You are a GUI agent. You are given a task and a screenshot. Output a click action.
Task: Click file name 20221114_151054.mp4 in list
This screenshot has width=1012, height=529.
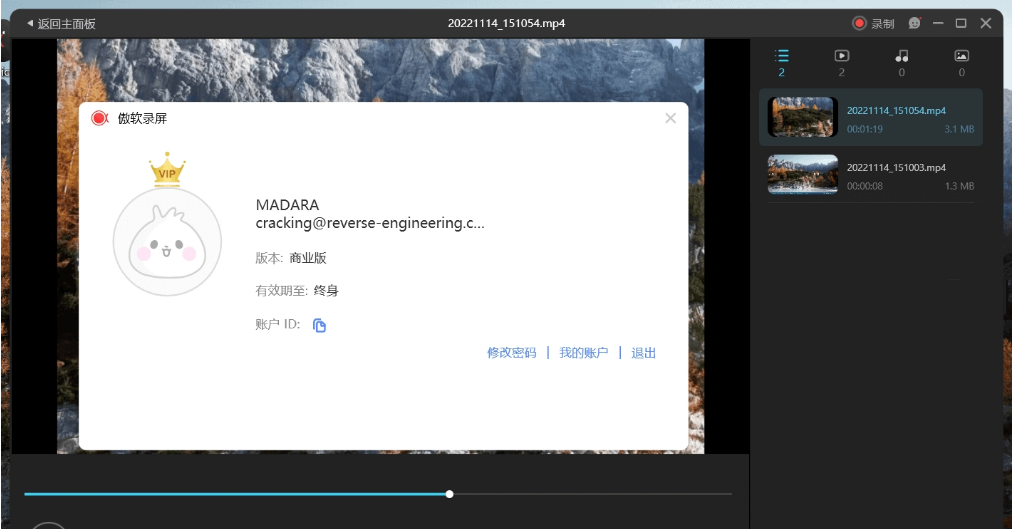click(x=896, y=110)
